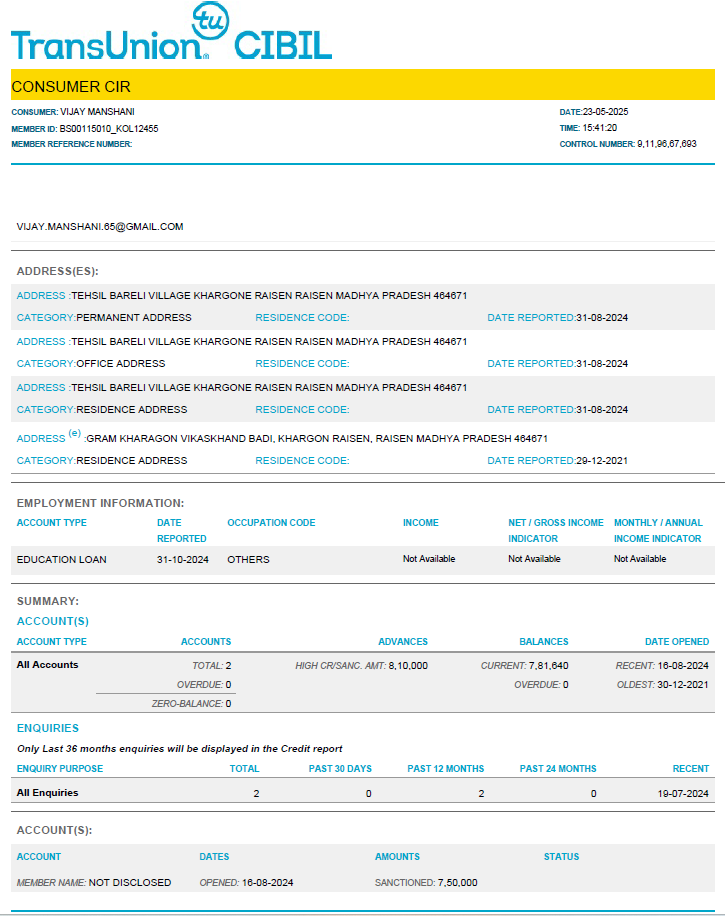Screen dimensions: 725x916
Task: Select the ADDRESS(ES) section heading
Action: 57,271
